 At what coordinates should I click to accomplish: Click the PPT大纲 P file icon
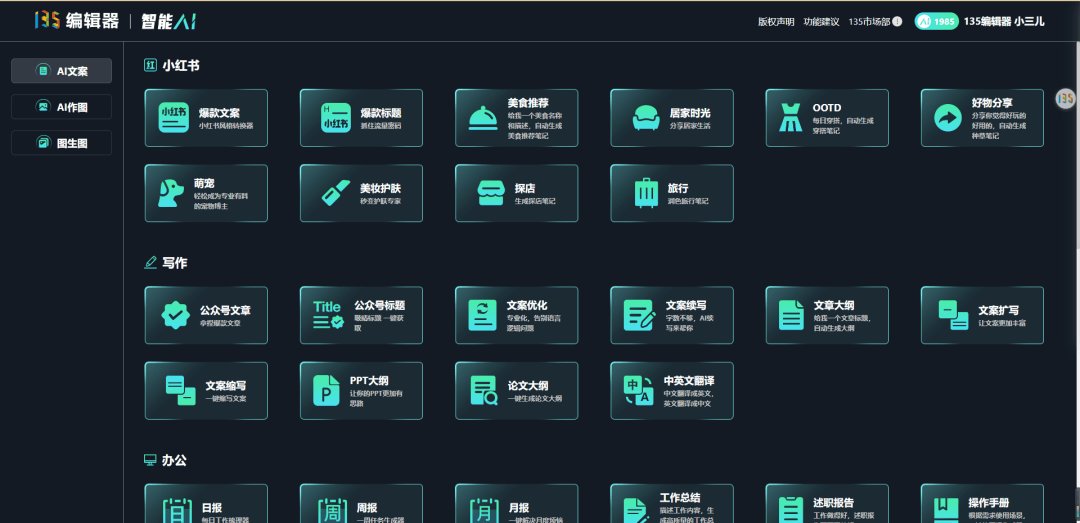click(326, 391)
